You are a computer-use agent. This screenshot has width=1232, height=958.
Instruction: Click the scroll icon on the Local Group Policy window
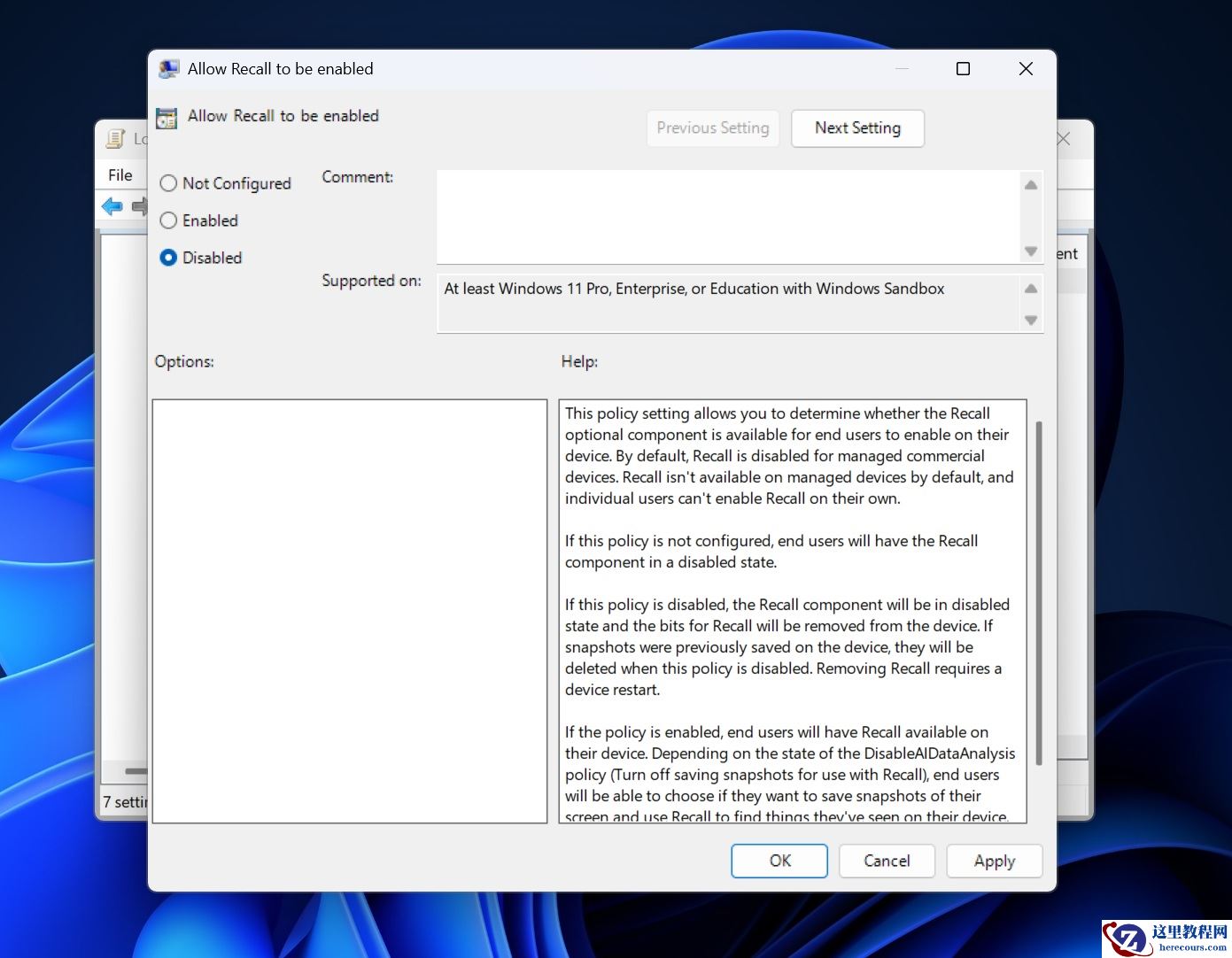pos(116,139)
